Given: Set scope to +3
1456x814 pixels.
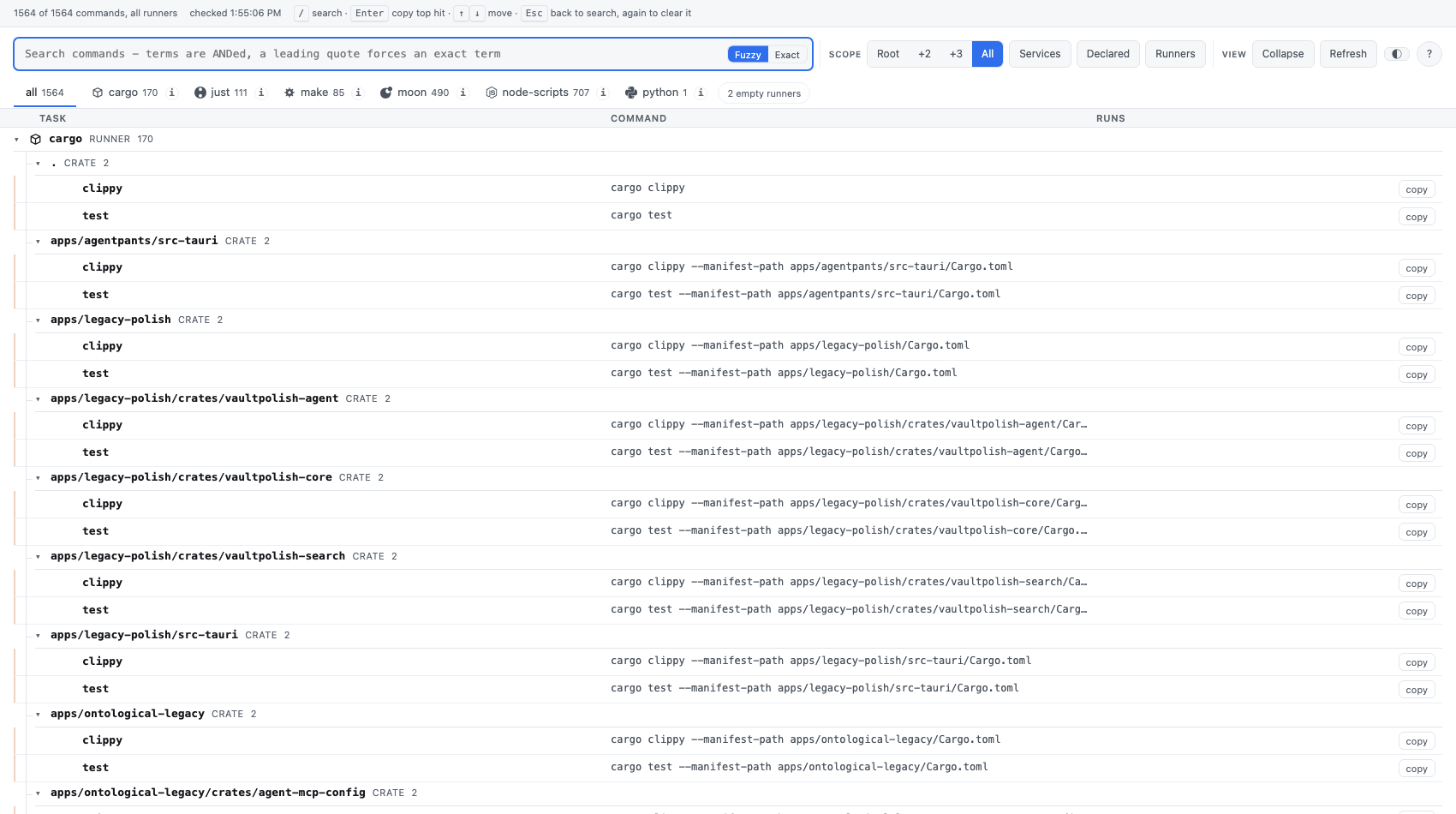Looking at the screenshot, I should tap(956, 54).
